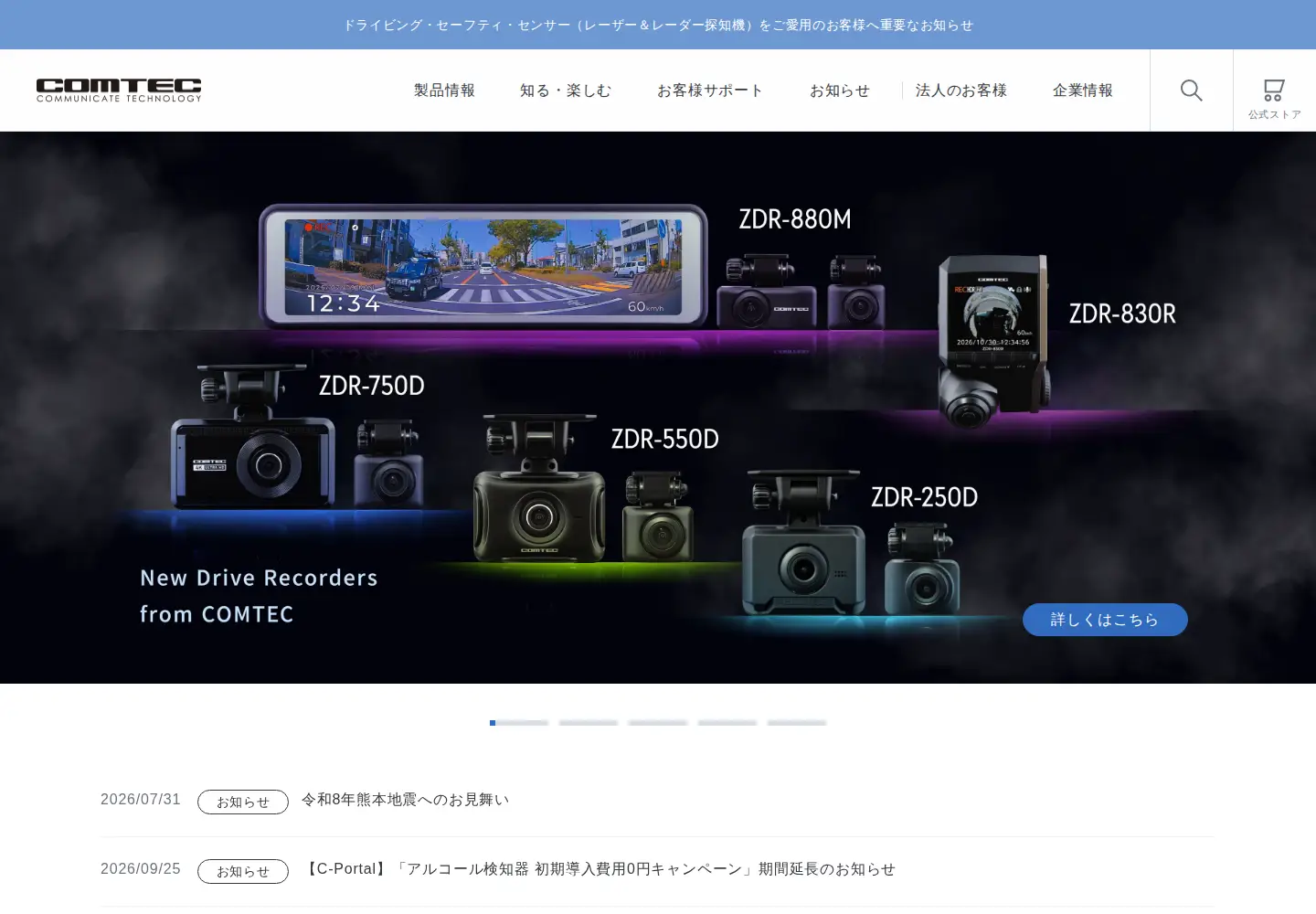The image size is (1316, 914).
Task: Open the 製品情報 menu
Action: (x=444, y=90)
